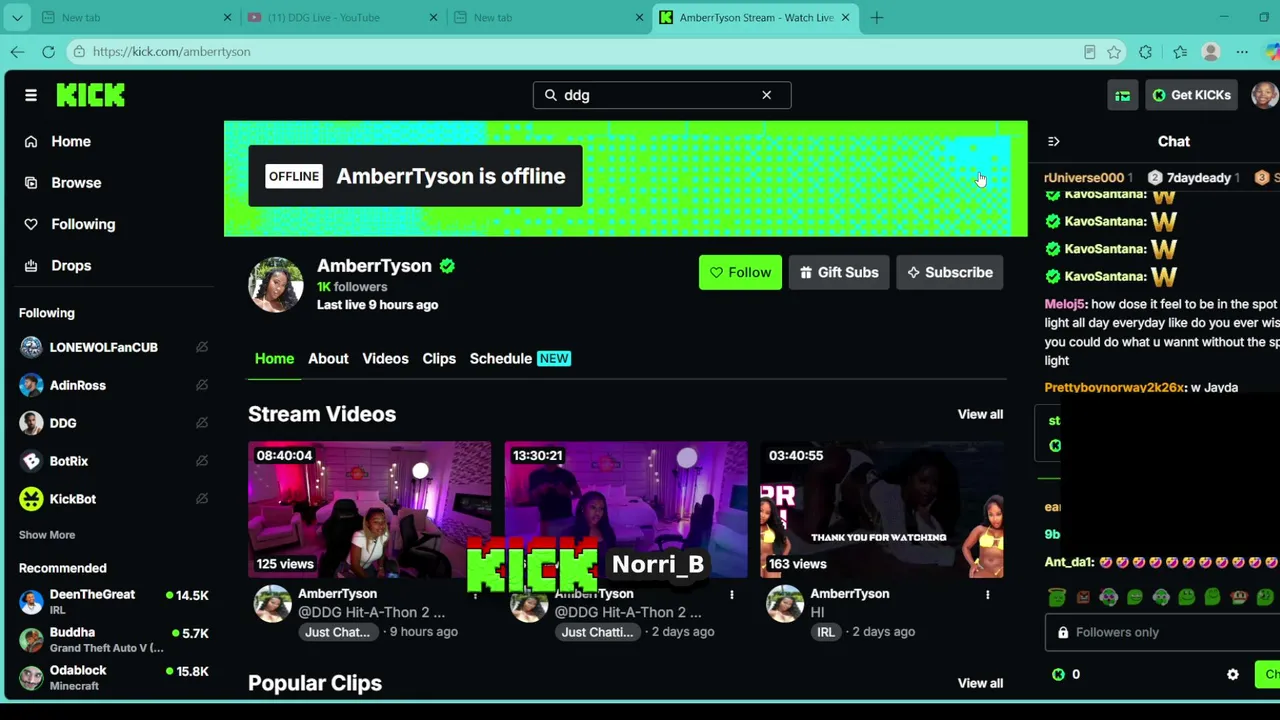1280x720 pixels.
Task: Open options menu for the HI video
Action: pyautogui.click(x=988, y=595)
